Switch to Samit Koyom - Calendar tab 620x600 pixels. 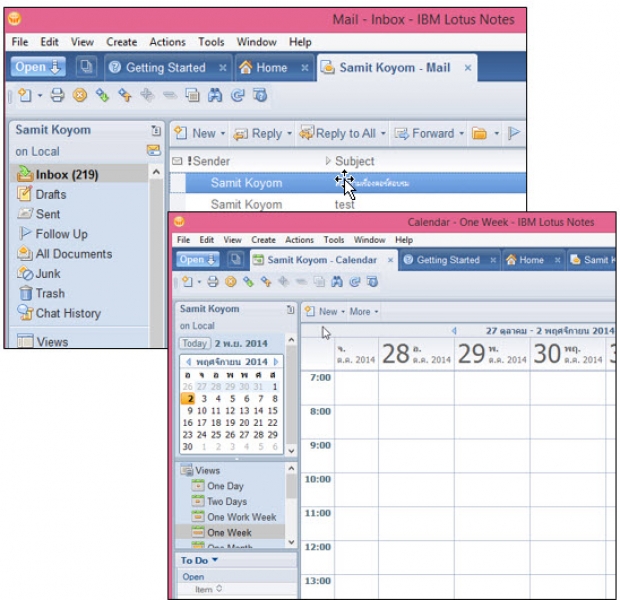coord(322,260)
